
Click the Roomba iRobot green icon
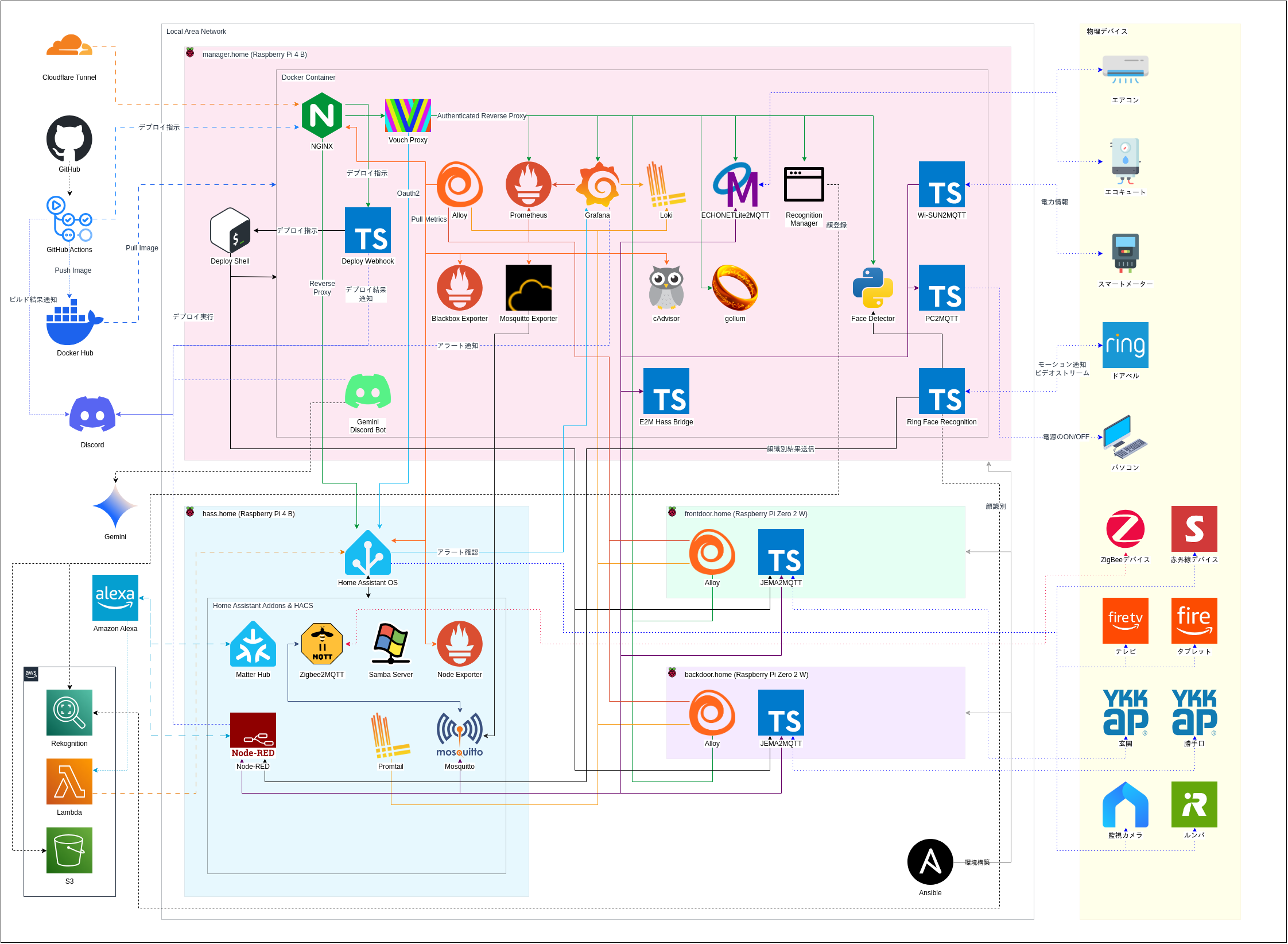point(1194,804)
